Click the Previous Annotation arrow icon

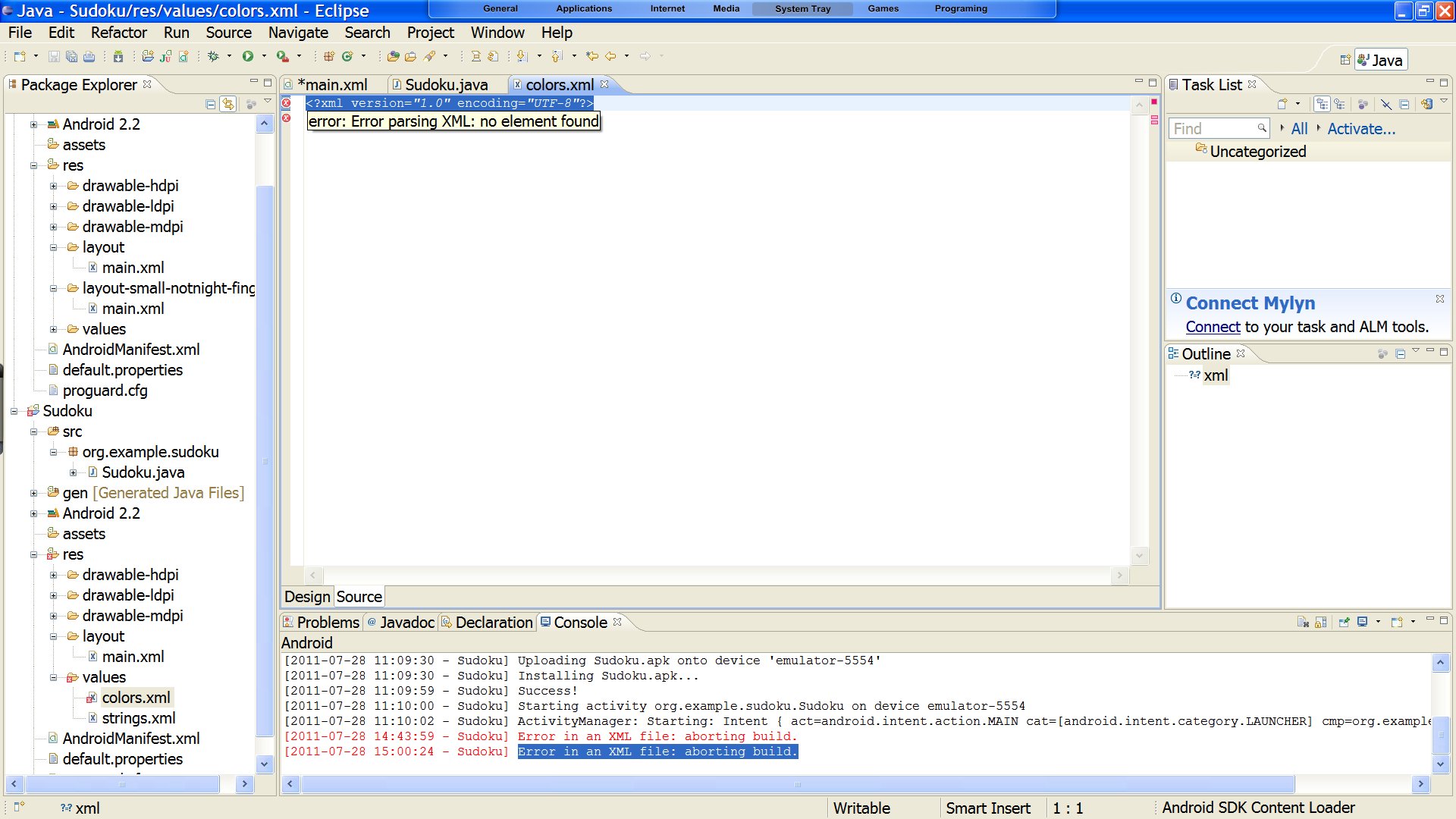(x=557, y=56)
